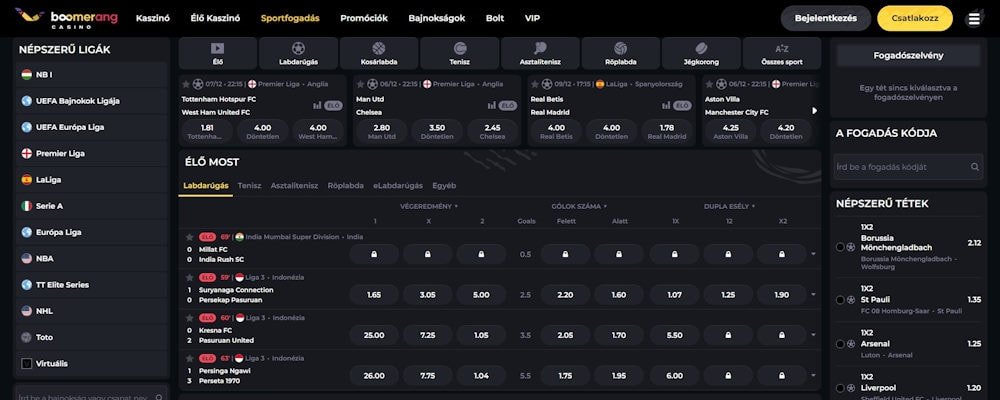Open Virtuális in the sidebar
This screenshot has height=400, width=1000.
(x=92, y=364)
